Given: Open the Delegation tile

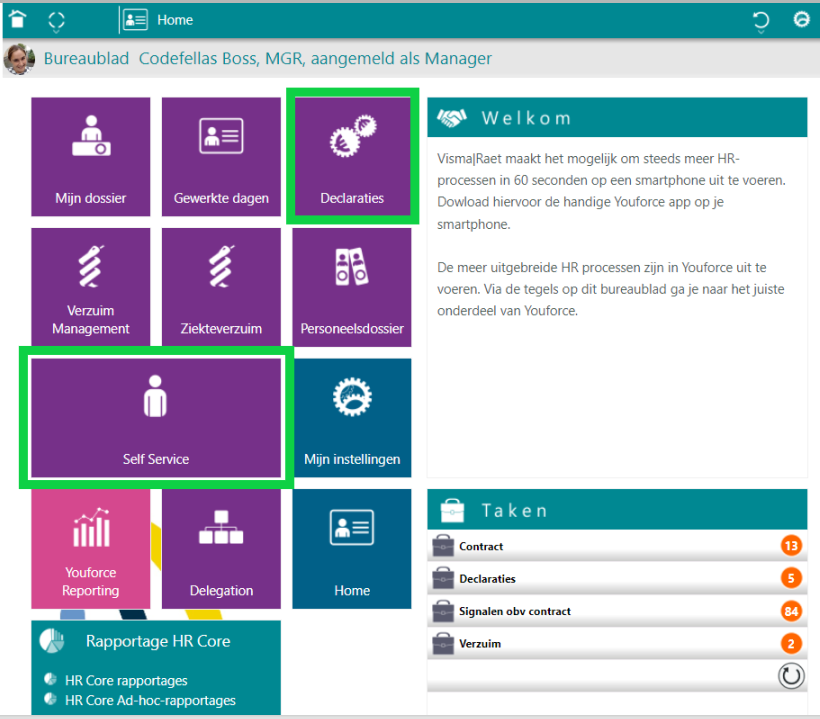Looking at the screenshot, I should pos(221,549).
